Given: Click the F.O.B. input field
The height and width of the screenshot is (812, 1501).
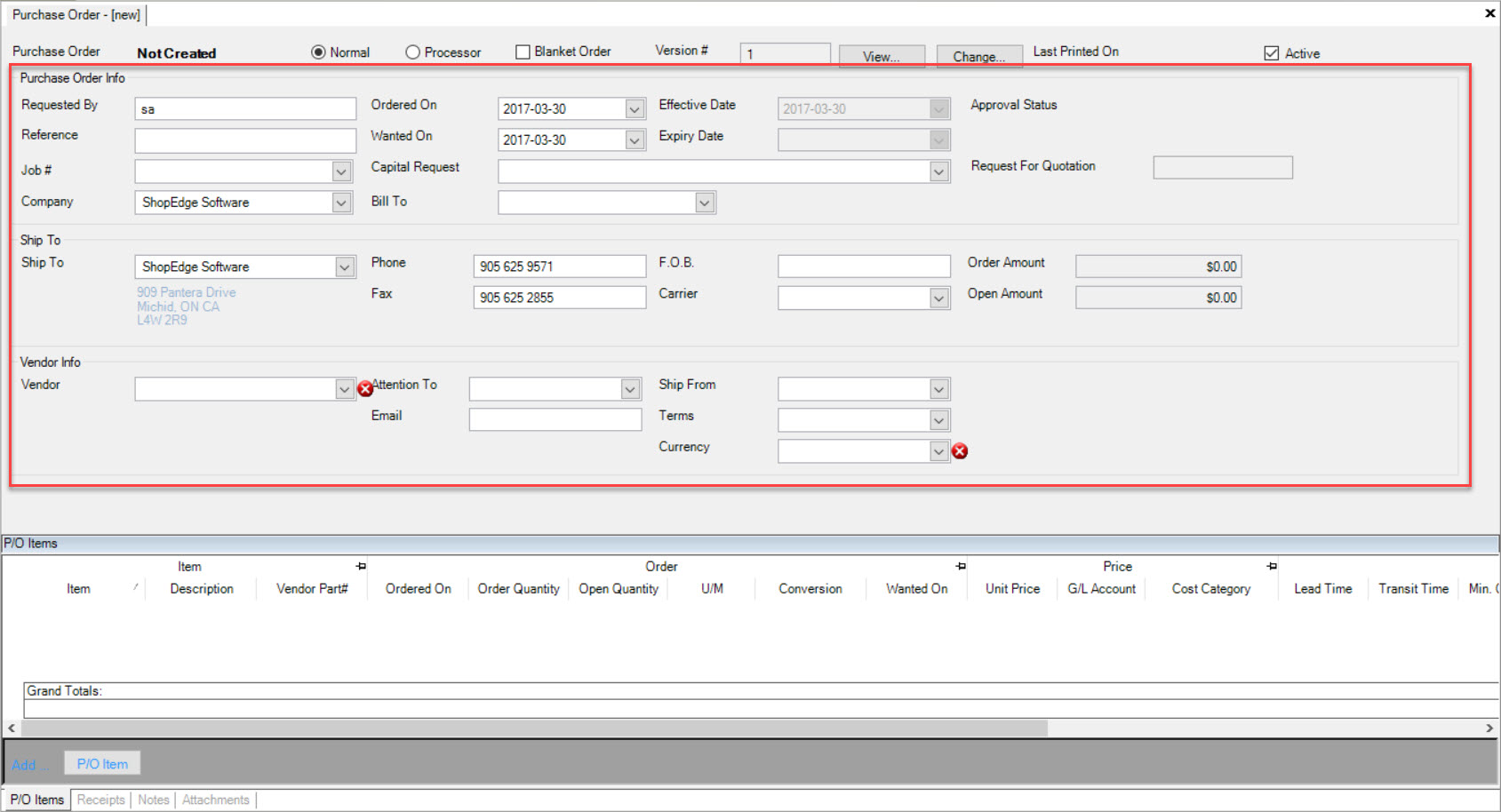Looking at the screenshot, I should tap(864, 267).
